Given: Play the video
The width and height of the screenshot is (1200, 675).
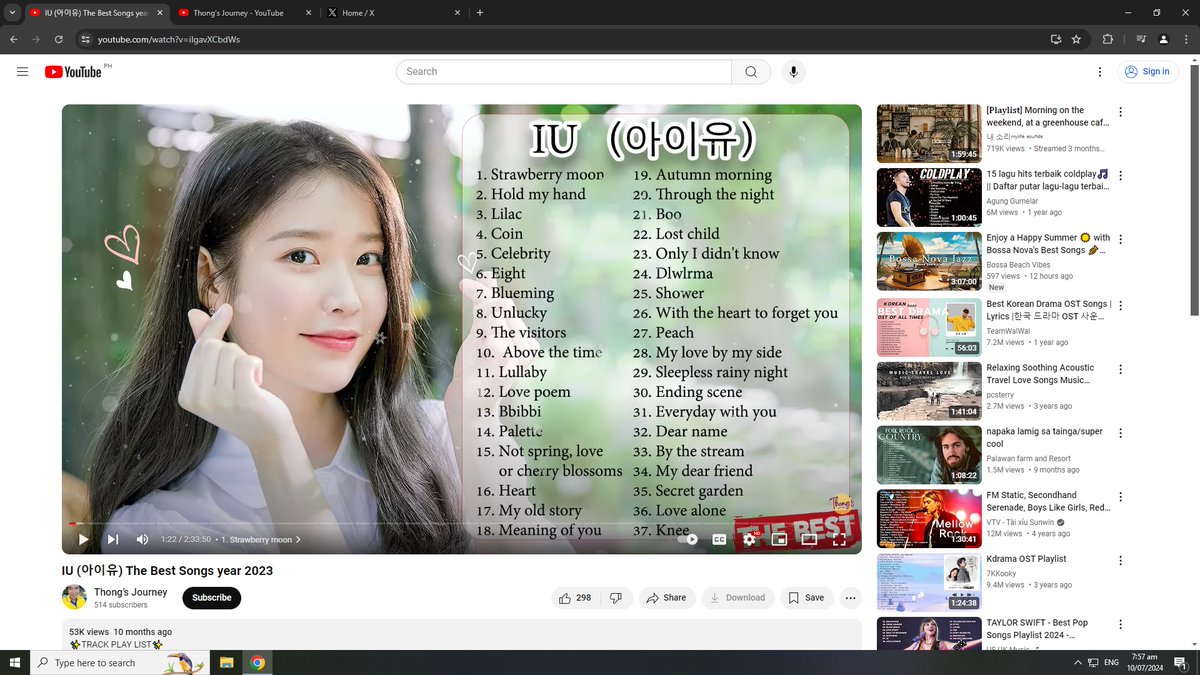Looking at the screenshot, I should [83, 539].
